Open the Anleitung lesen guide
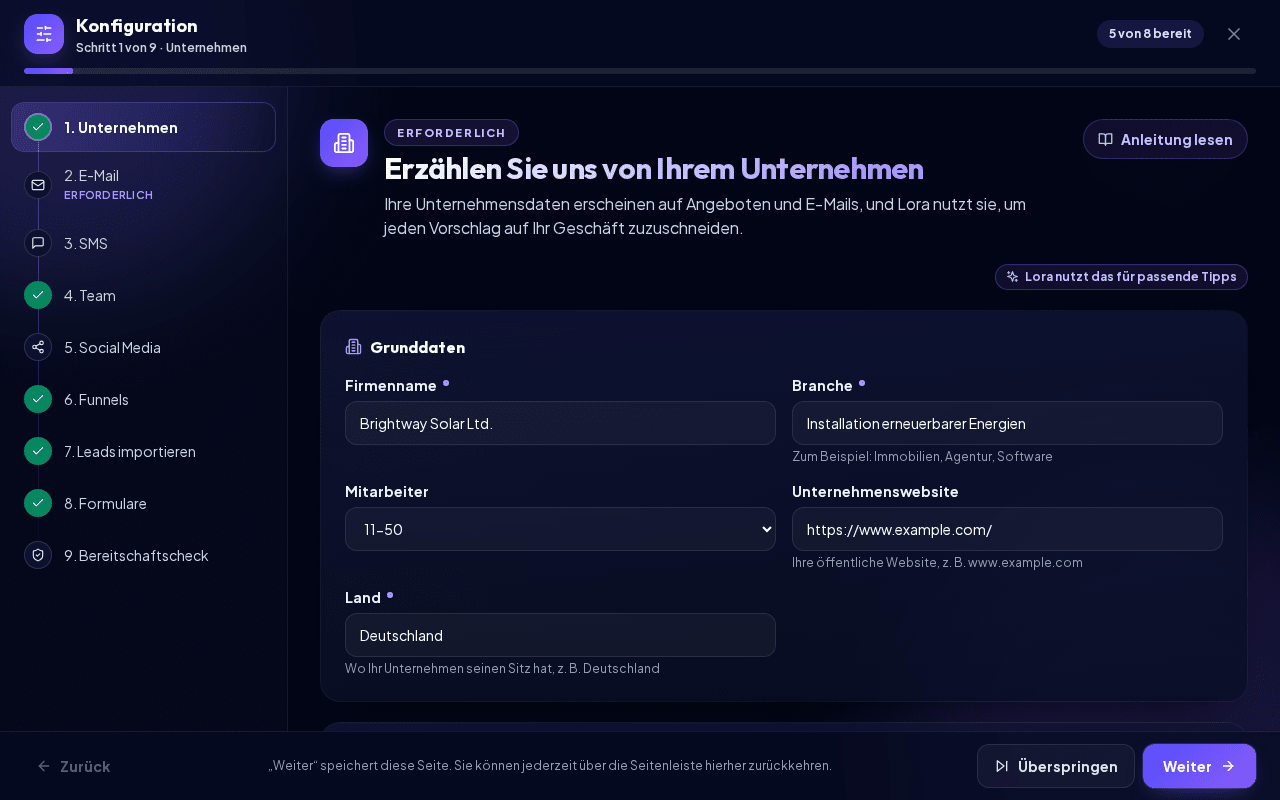1280x800 pixels. click(1165, 139)
